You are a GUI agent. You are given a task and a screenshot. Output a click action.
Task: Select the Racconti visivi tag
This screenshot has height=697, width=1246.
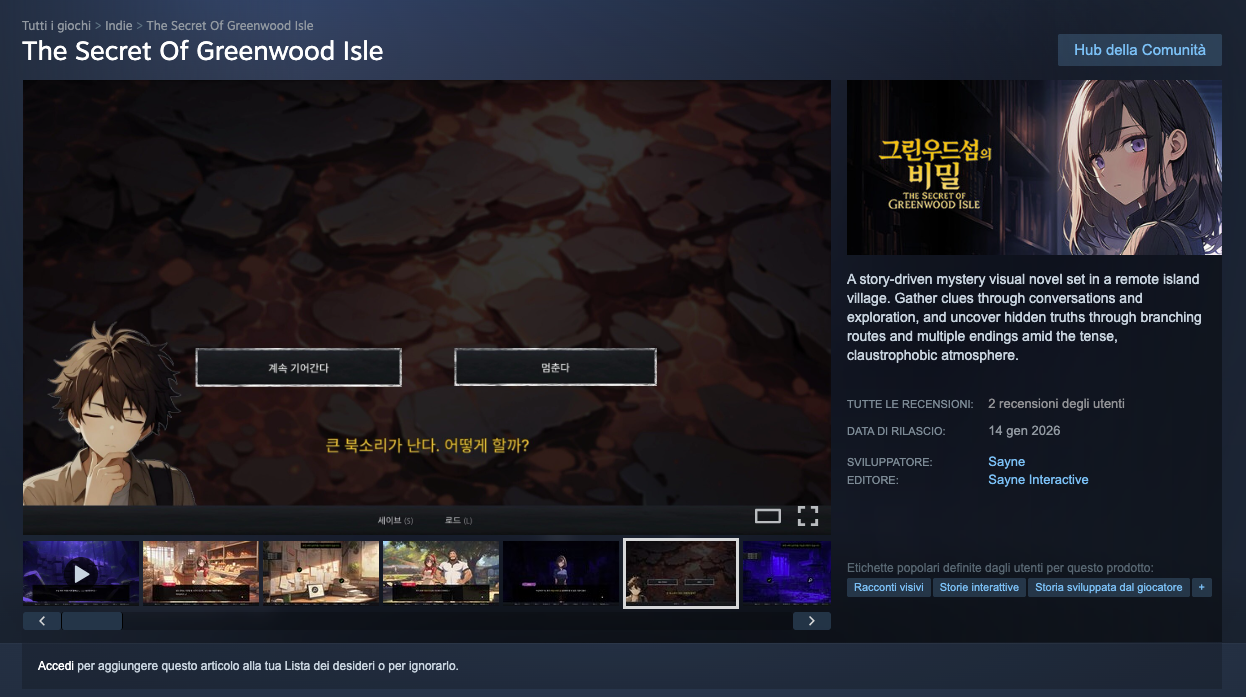pos(888,587)
